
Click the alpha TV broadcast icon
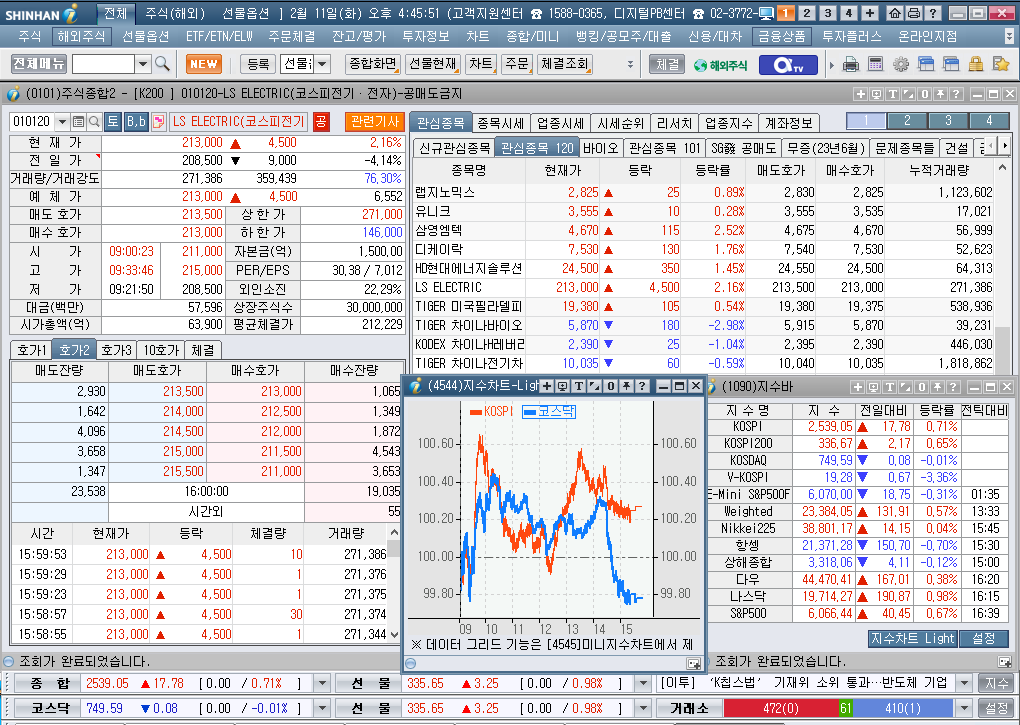pos(787,64)
